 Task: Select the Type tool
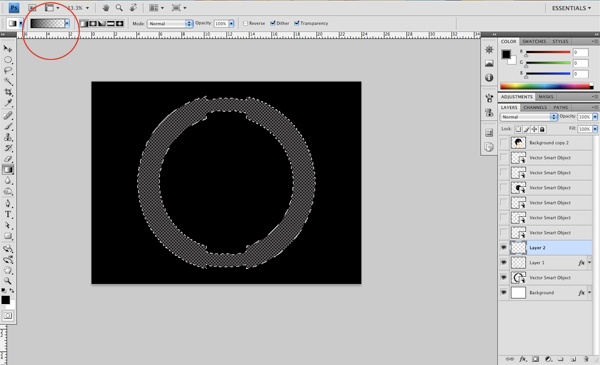8,214
